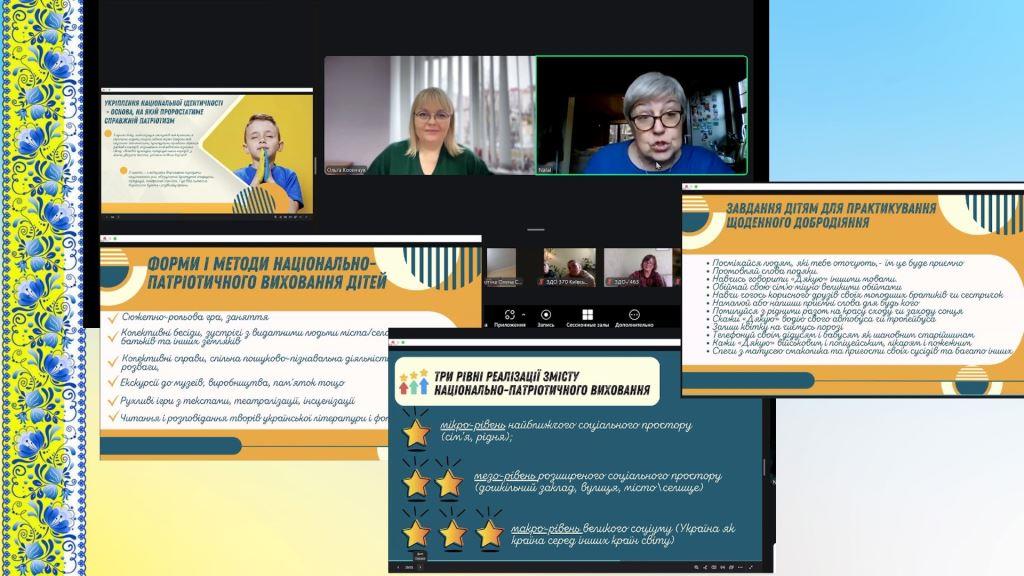The height and width of the screenshot is (576, 1024).
Task: Click the active speaker Natal video tile
Action: click(641, 116)
